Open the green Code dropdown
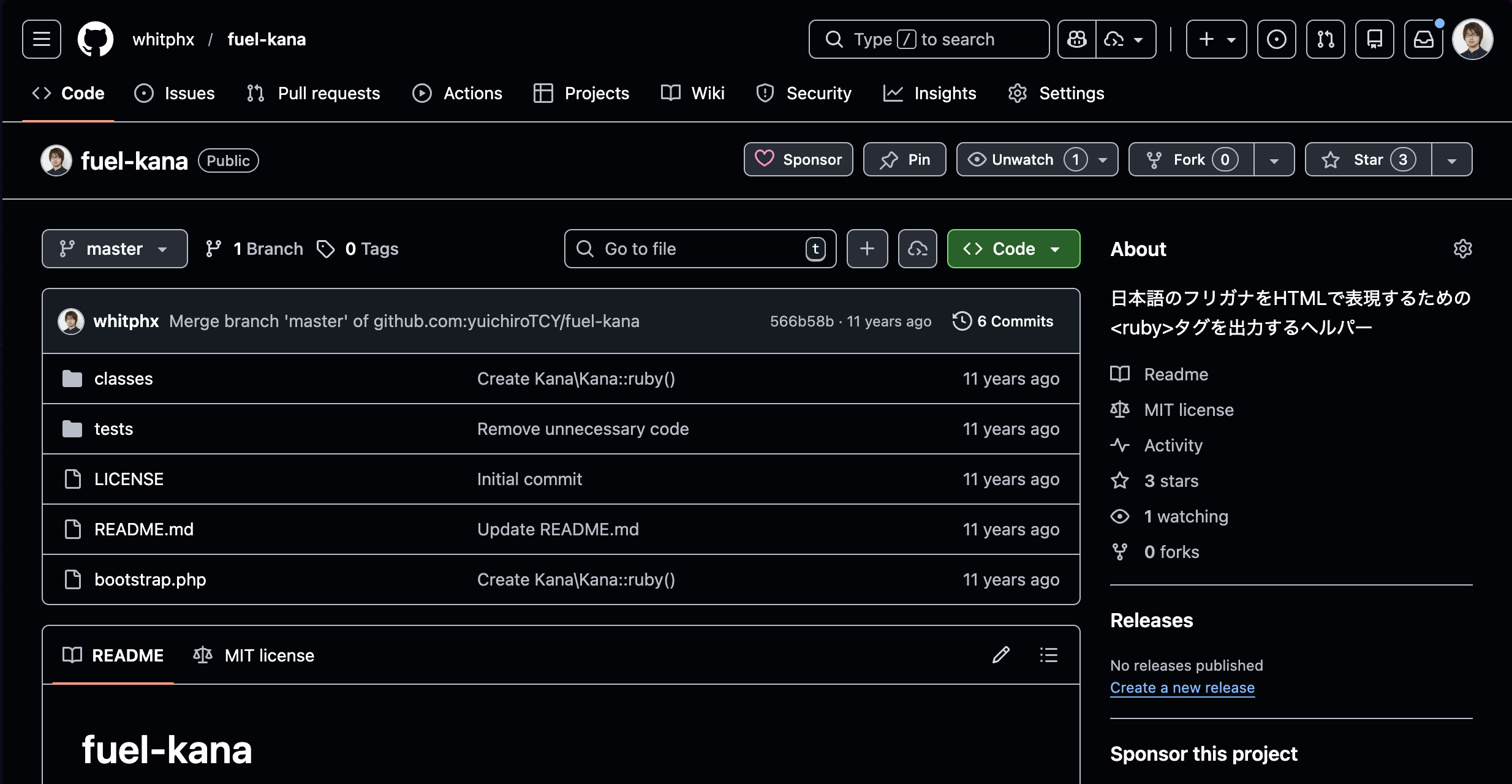The image size is (1512, 784). (1013, 249)
